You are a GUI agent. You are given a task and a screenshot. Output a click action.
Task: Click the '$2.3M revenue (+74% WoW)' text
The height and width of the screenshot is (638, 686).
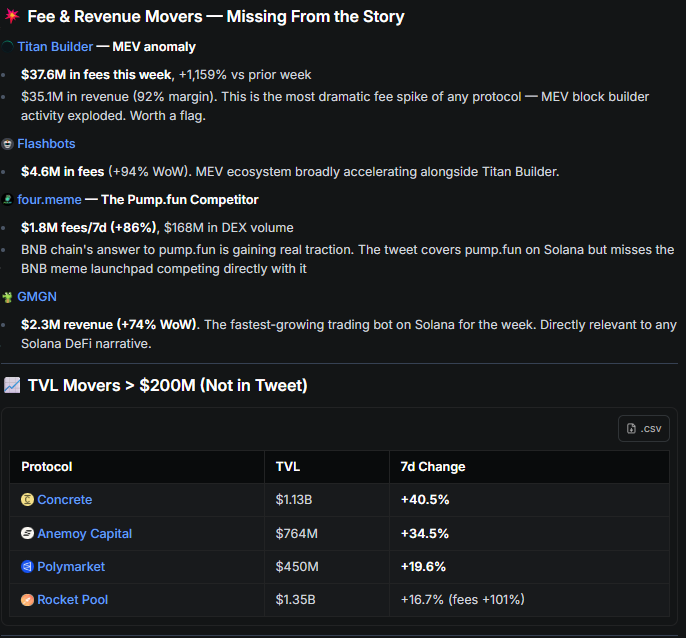pyautogui.click(x=109, y=325)
